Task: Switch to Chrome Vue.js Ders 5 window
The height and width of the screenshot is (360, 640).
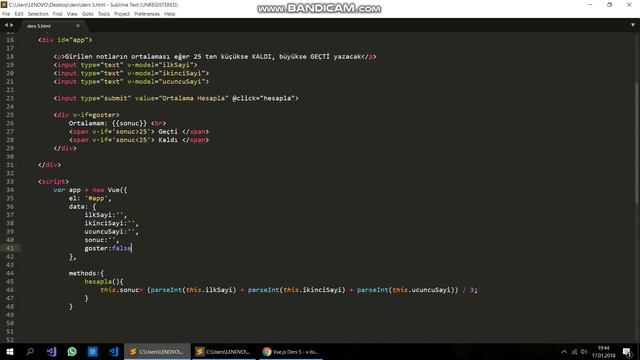Action: click(290, 351)
